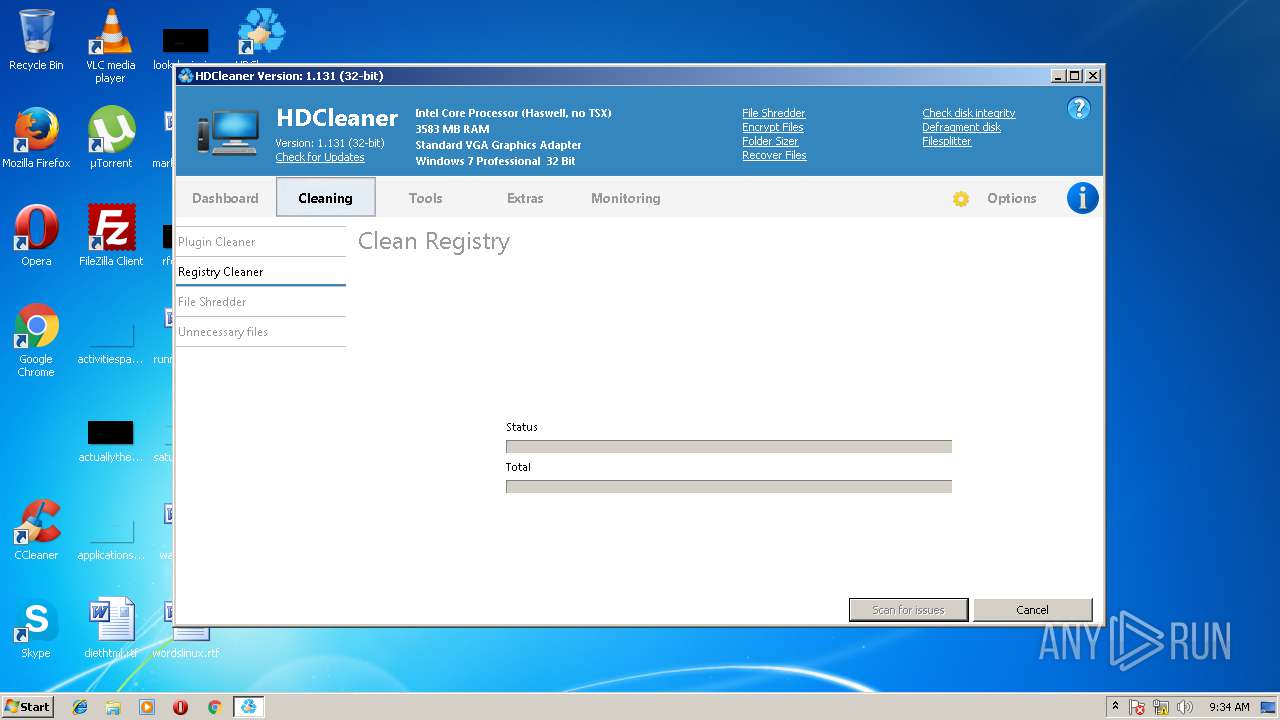Open Internet Explorer in taskbar
This screenshot has height=720, width=1280.
coord(80,707)
